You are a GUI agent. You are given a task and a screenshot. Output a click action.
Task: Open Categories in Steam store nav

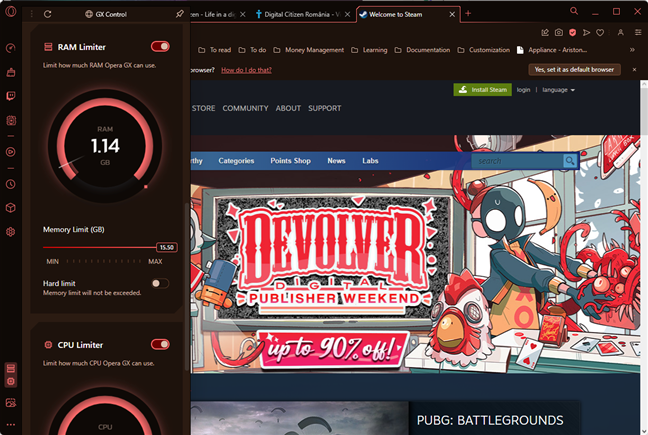pyautogui.click(x=236, y=161)
